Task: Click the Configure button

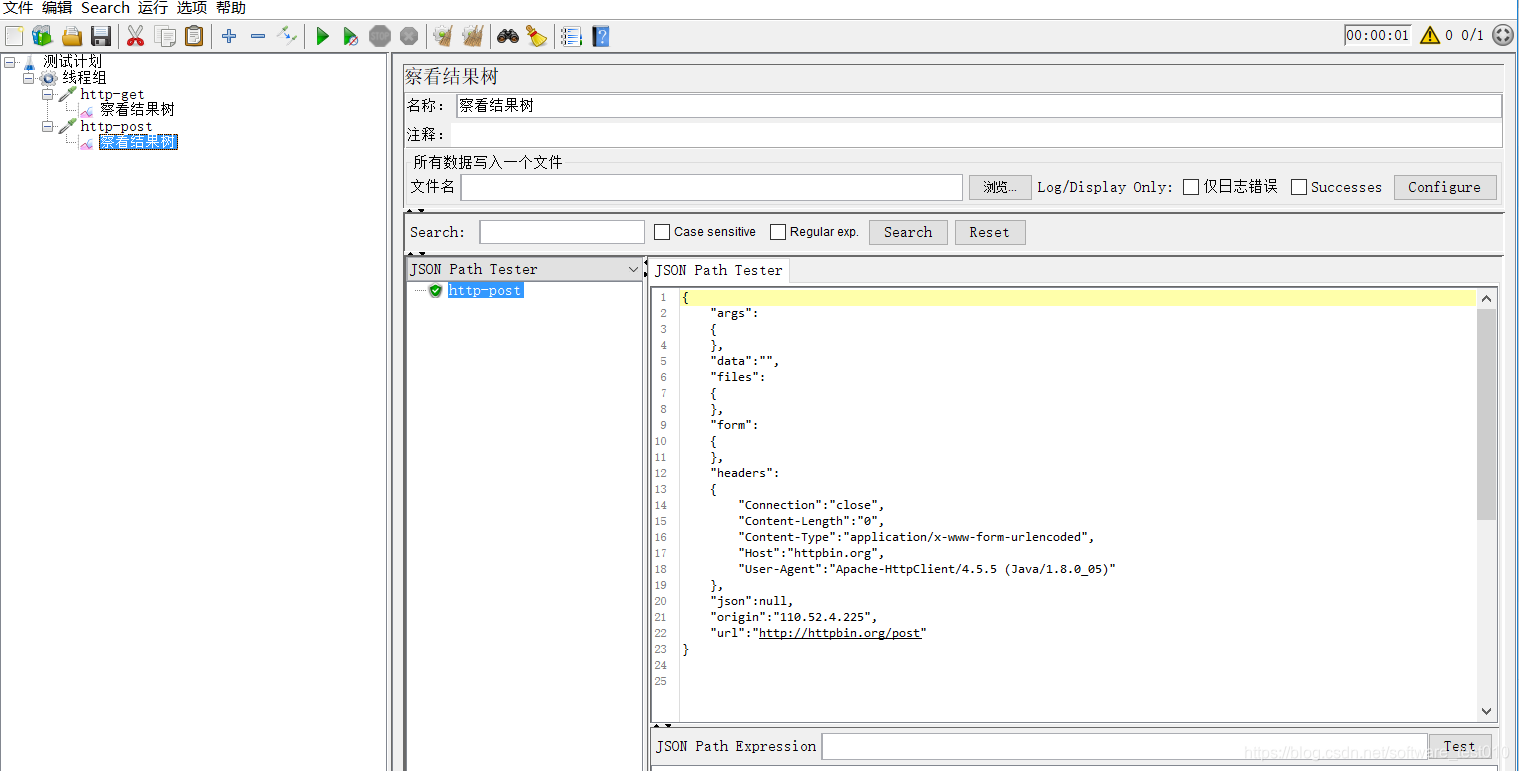Action: 1445,187
